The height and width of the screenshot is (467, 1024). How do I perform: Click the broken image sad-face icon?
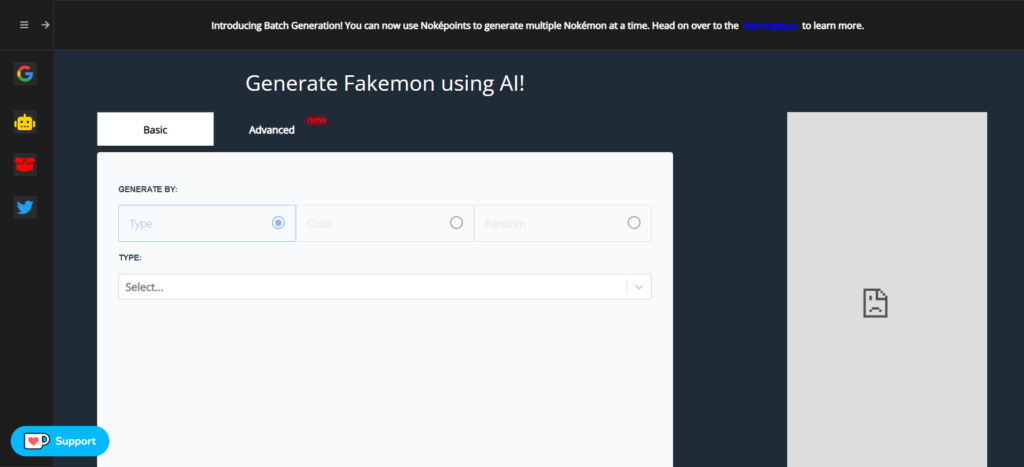pos(875,303)
